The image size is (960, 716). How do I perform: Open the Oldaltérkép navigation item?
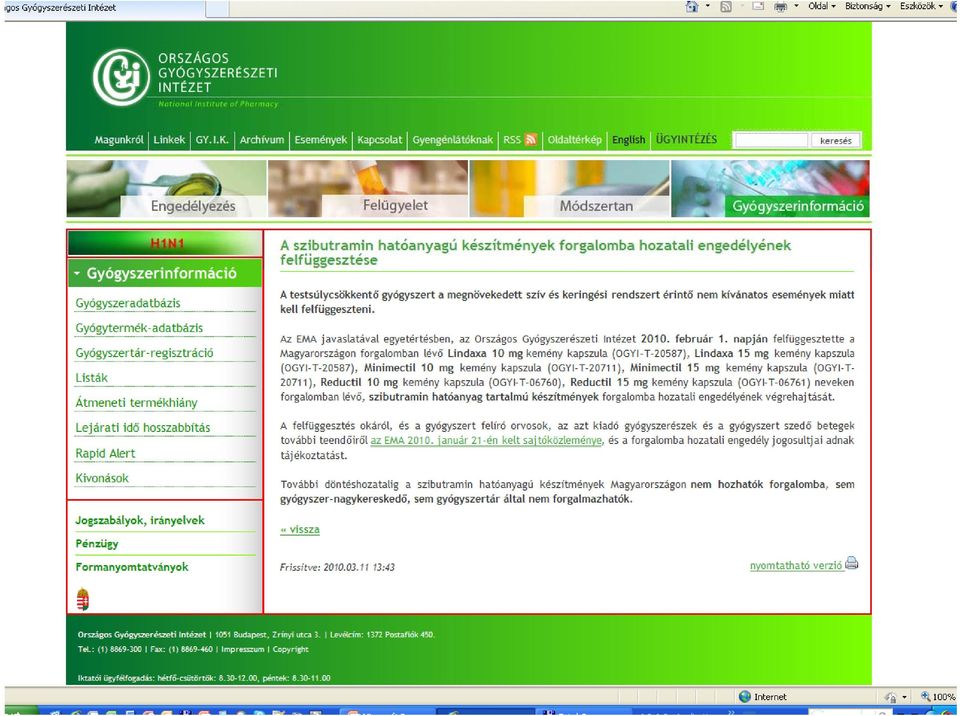[x=574, y=140]
